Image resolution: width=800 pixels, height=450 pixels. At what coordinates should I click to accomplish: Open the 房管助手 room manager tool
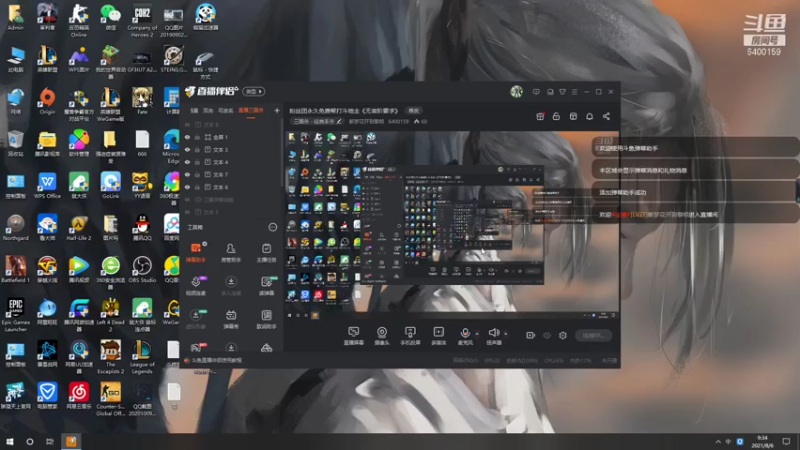[231, 252]
